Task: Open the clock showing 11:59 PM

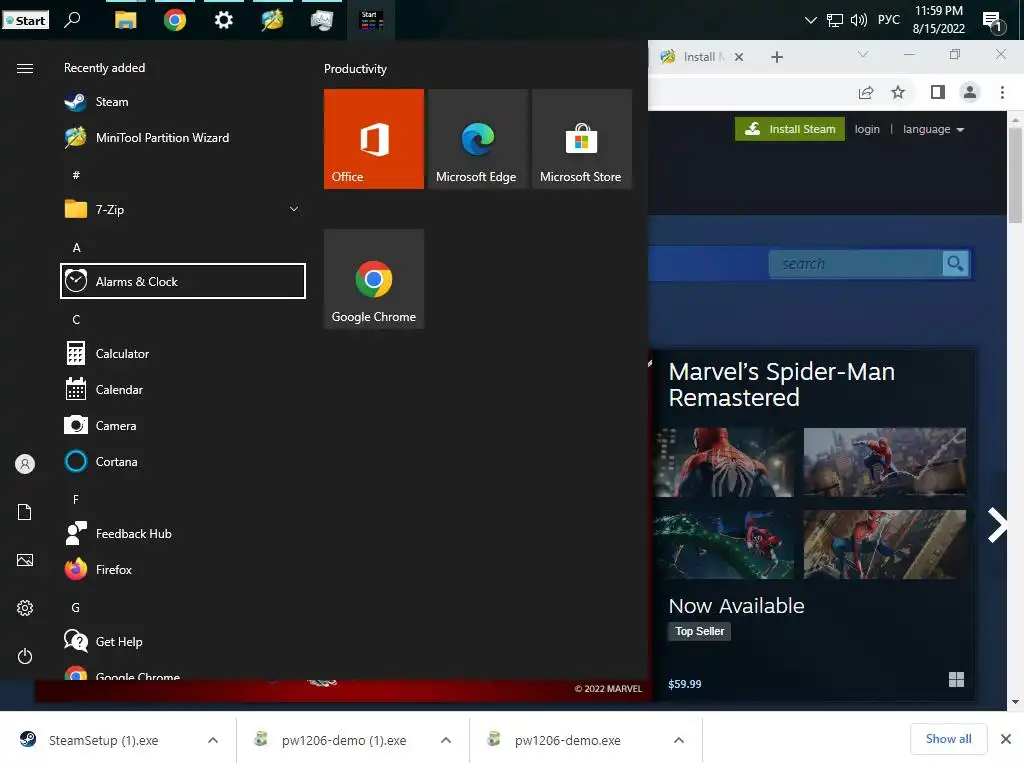Action: pyautogui.click(x=938, y=20)
